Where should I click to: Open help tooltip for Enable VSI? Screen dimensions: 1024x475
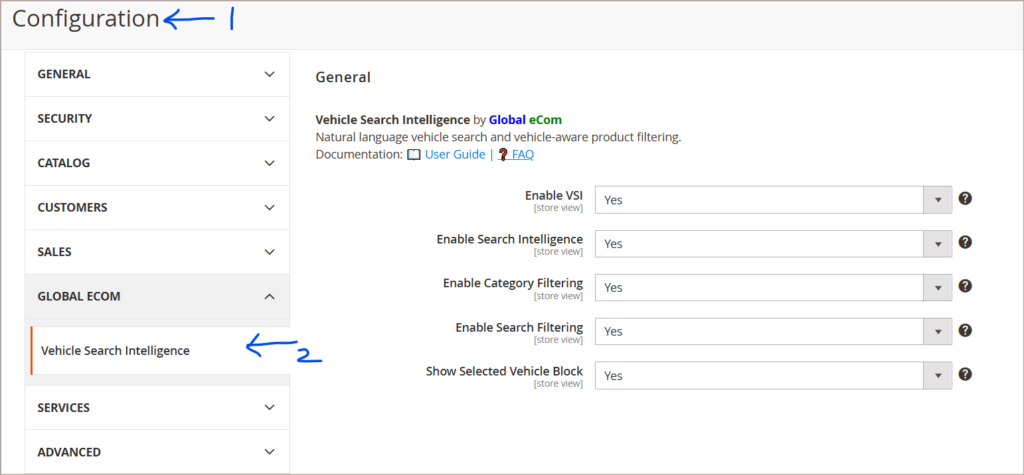[965, 199]
